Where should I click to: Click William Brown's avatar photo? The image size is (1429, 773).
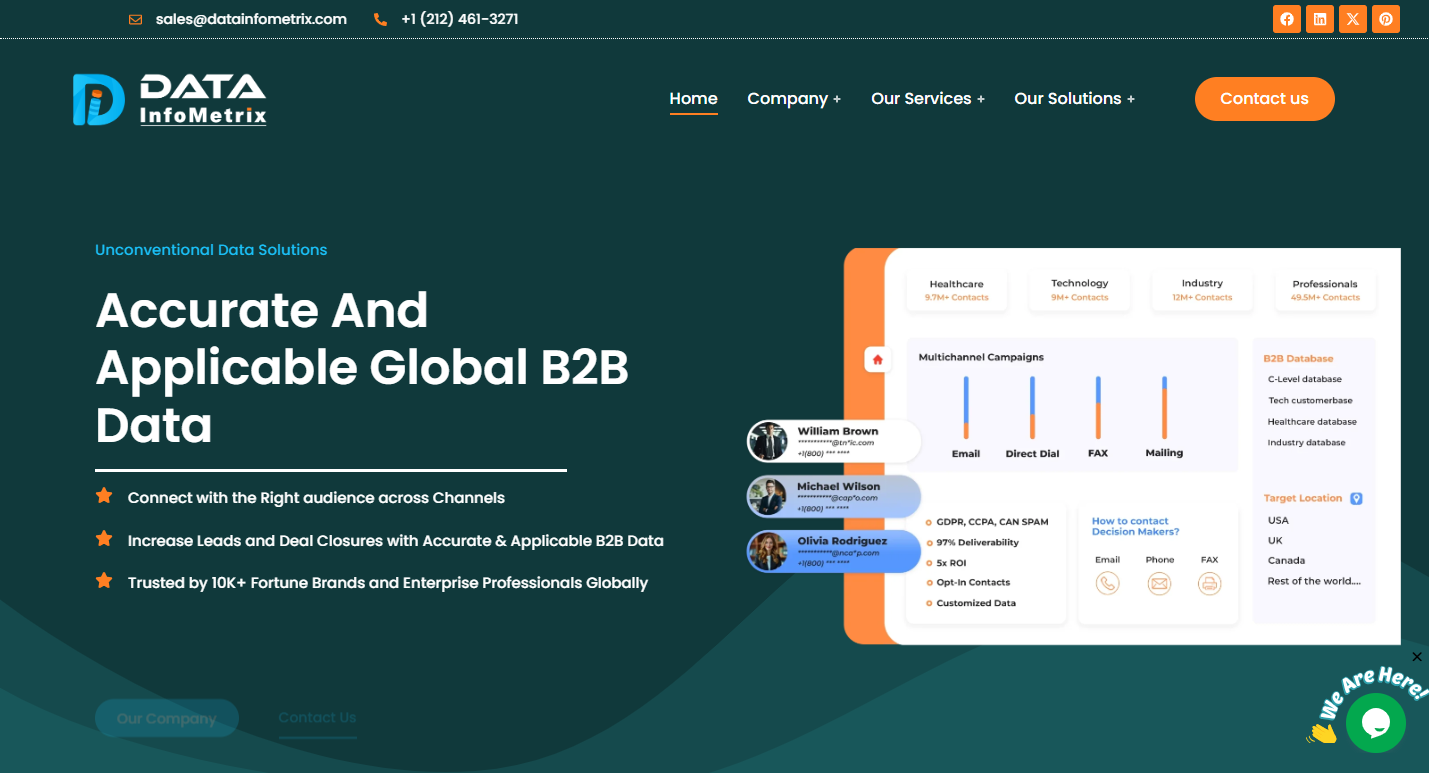click(x=768, y=441)
